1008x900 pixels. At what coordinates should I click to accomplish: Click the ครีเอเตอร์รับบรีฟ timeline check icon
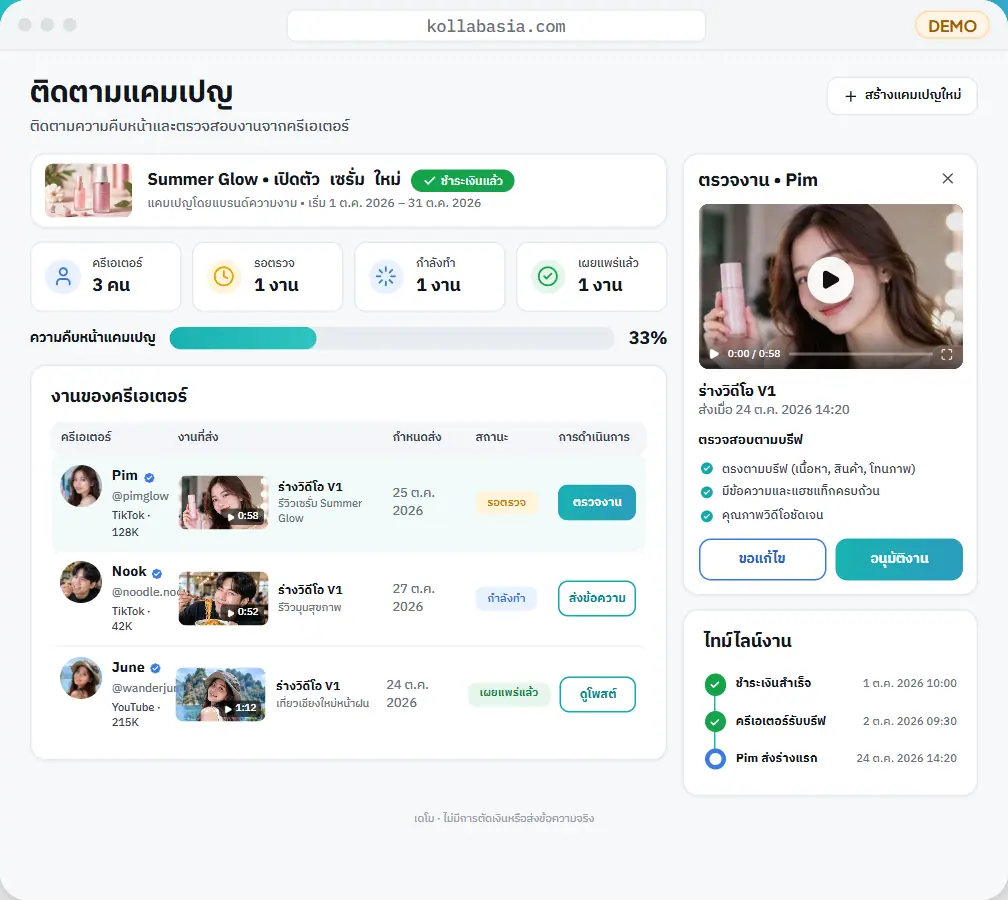tap(715, 721)
